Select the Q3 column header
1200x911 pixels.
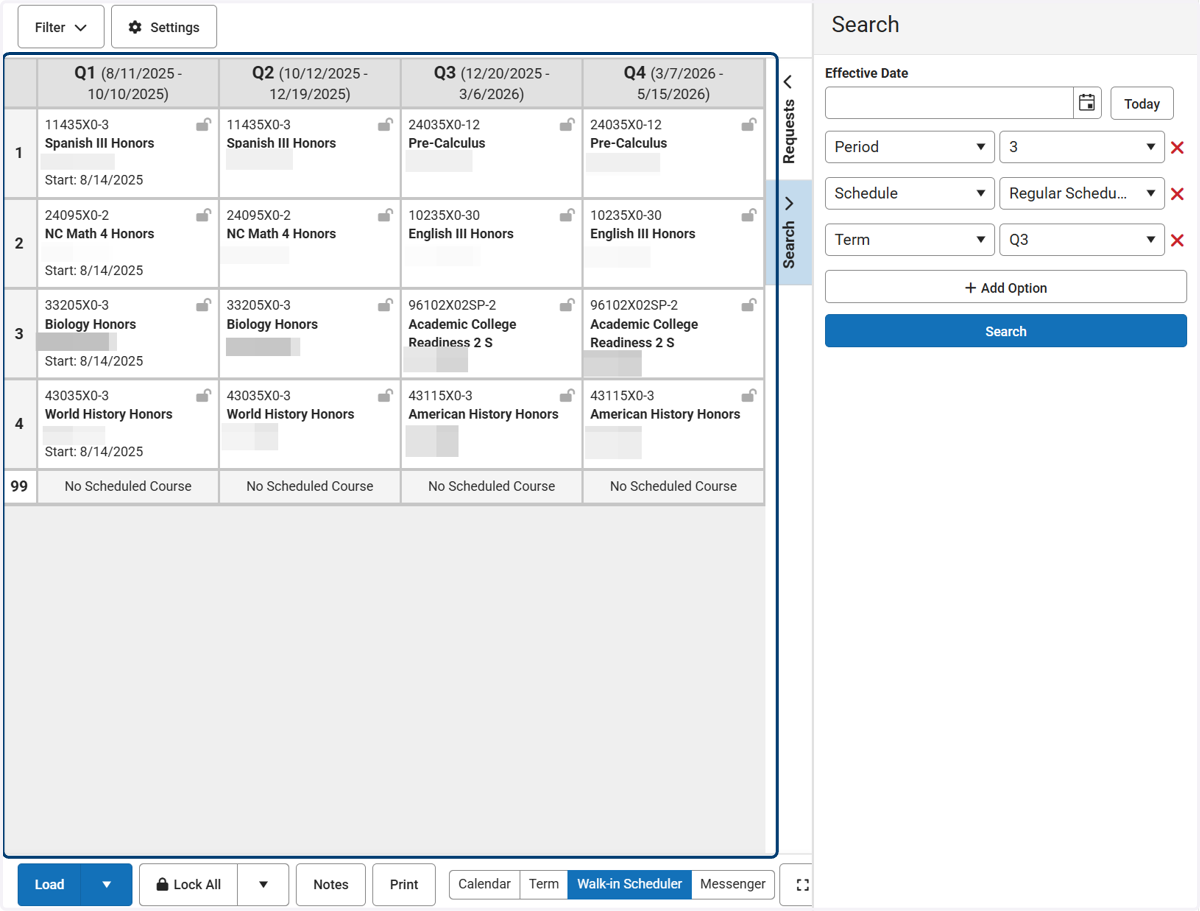[491, 83]
